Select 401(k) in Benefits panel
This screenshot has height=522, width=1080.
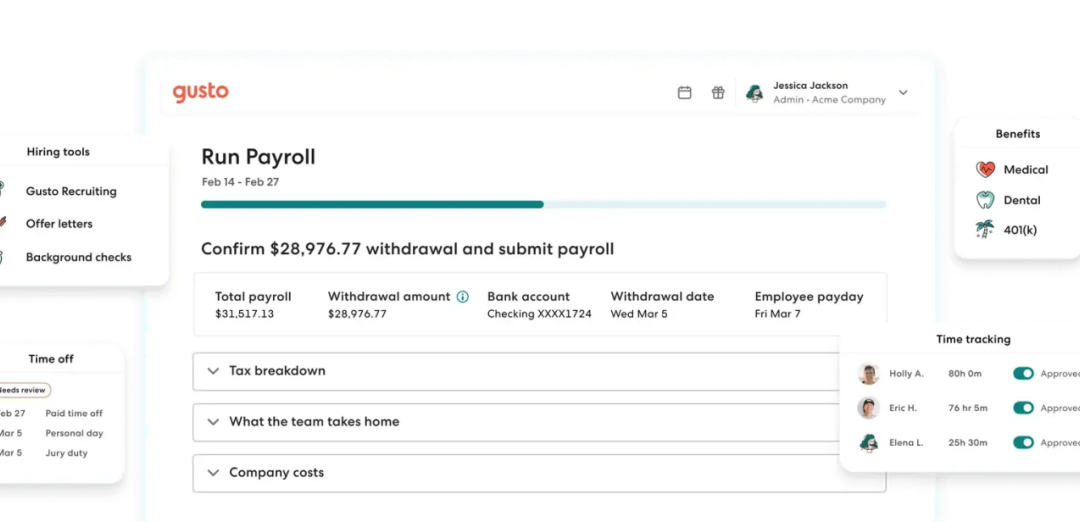click(1020, 231)
